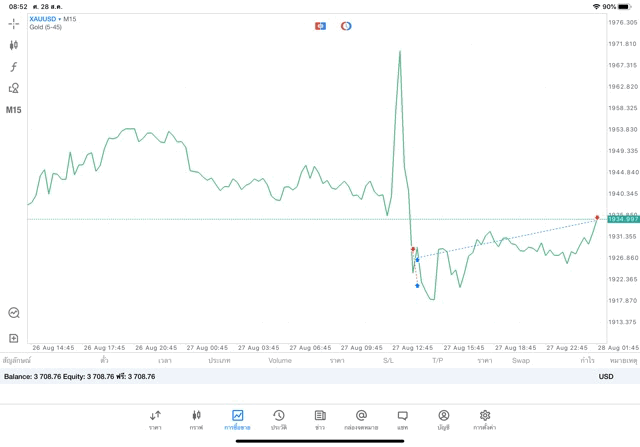
Task: Open the M15 timeframe selector
Action: pyautogui.click(x=14, y=110)
